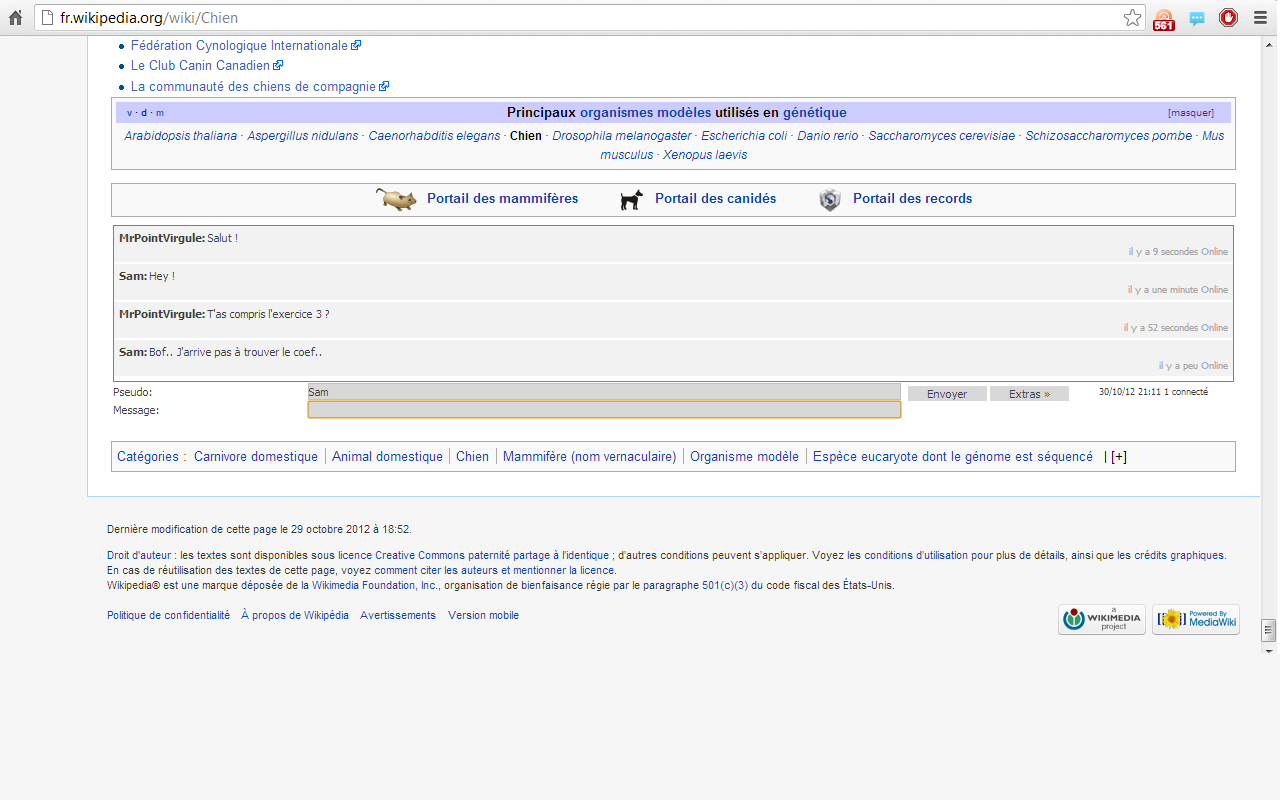Open the Caenorhabditis elegans link

click(435, 136)
